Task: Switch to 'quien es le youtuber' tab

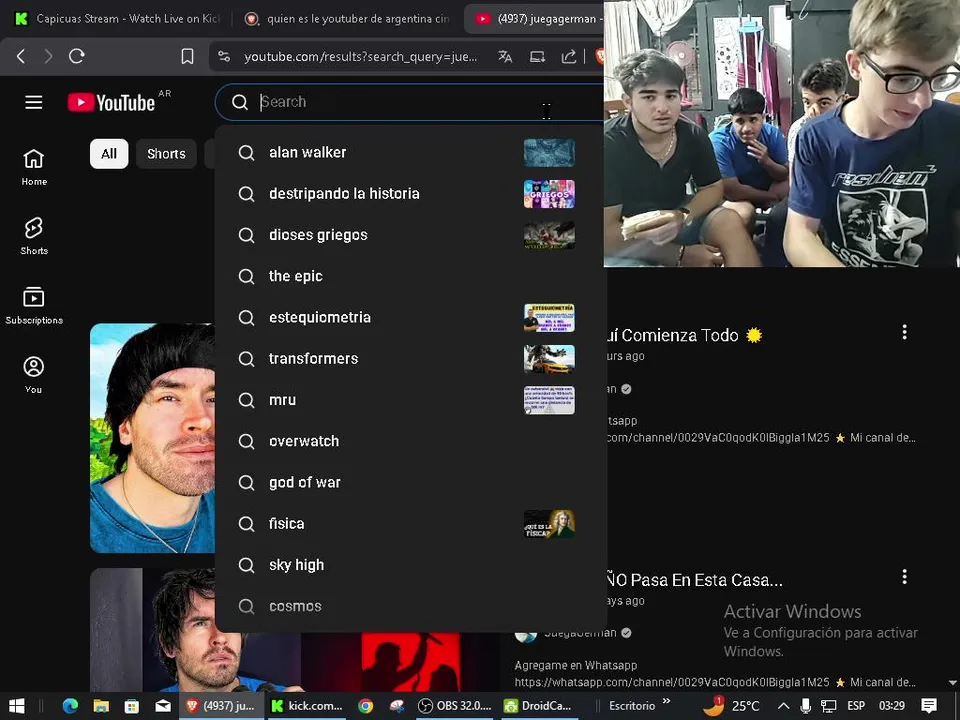Action: tap(348, 19)
